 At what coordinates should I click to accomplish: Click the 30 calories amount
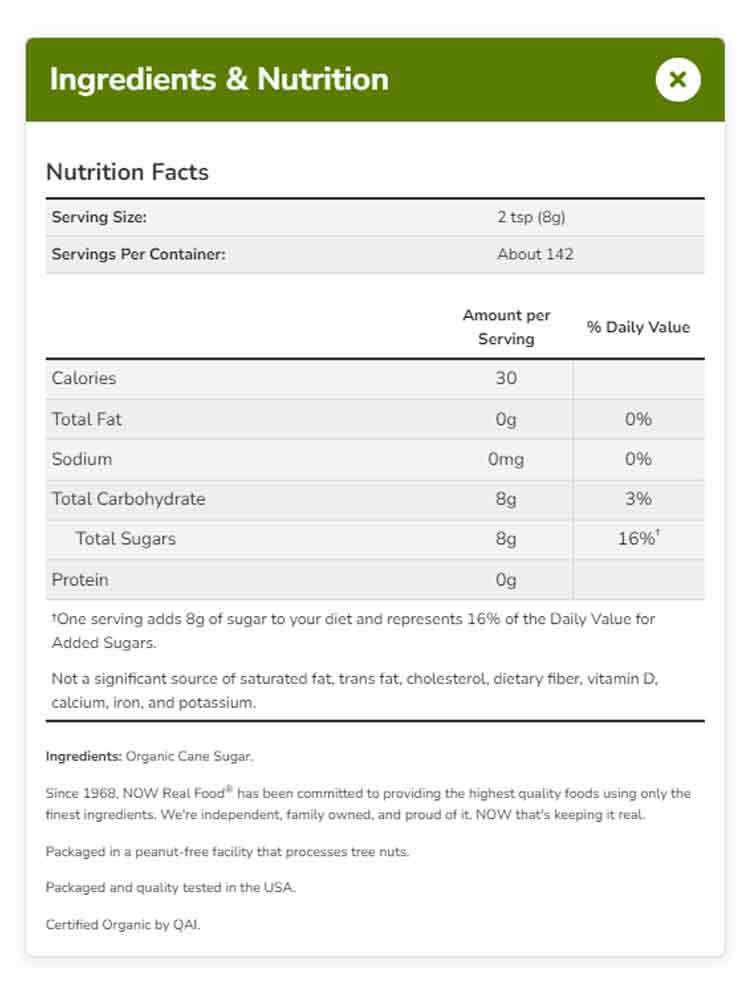506,378
